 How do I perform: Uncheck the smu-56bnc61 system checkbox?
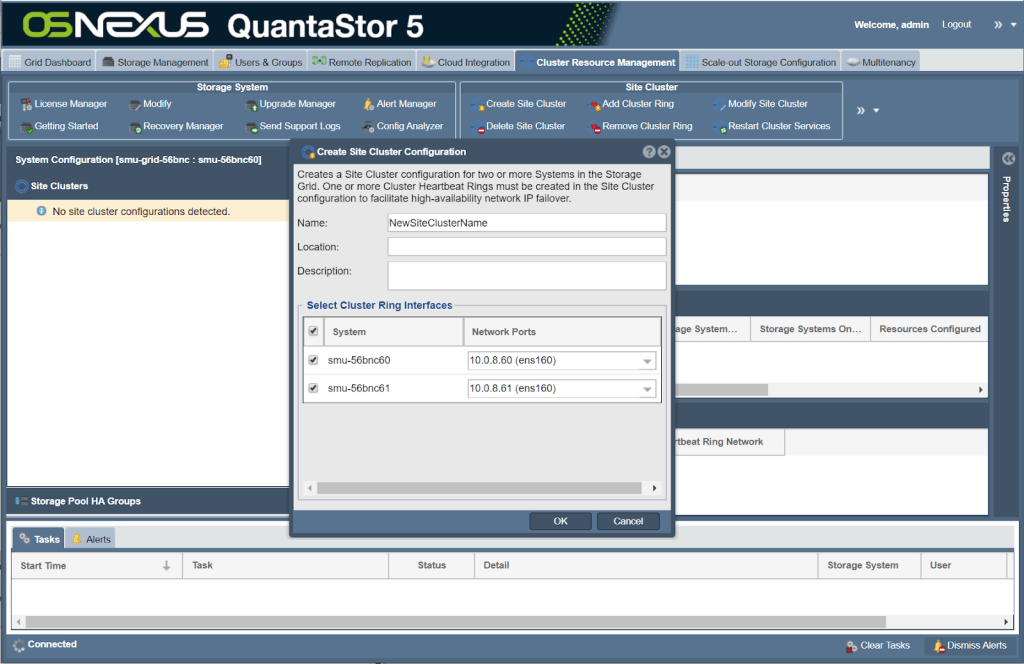click(x=314, y=388)
